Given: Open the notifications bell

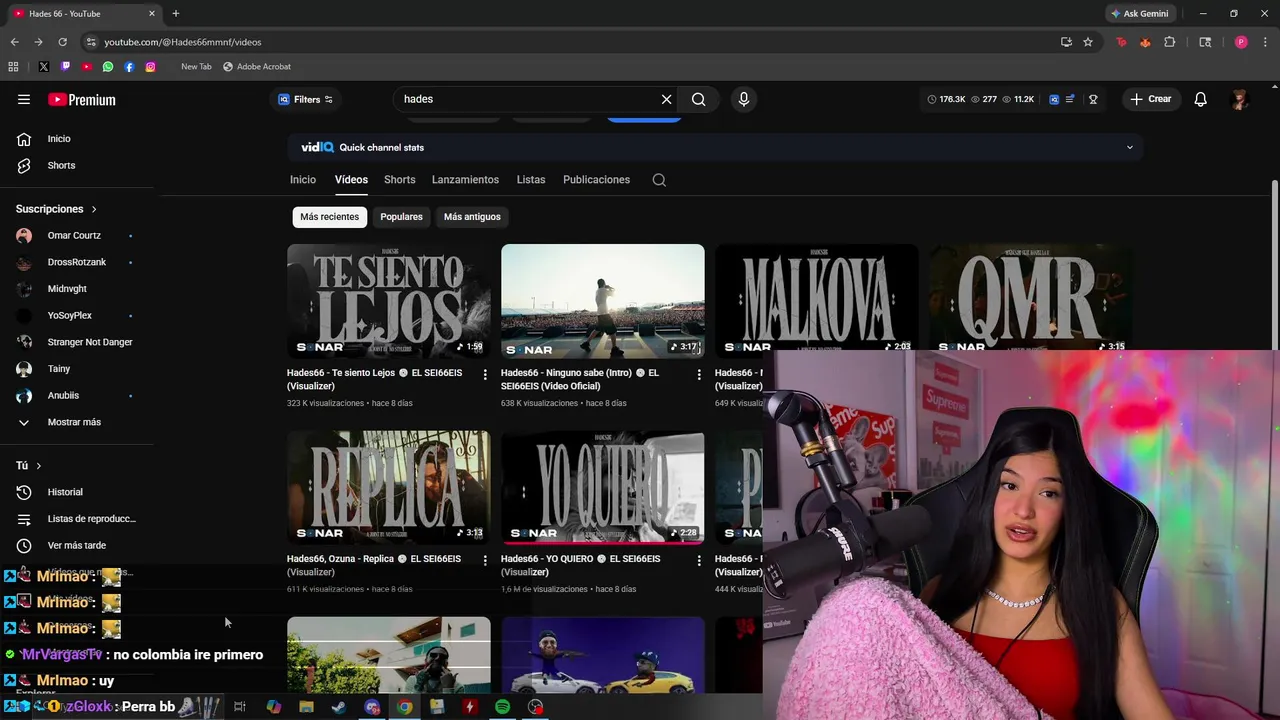Looking at the screenshot, I should tap(1201, 99).
